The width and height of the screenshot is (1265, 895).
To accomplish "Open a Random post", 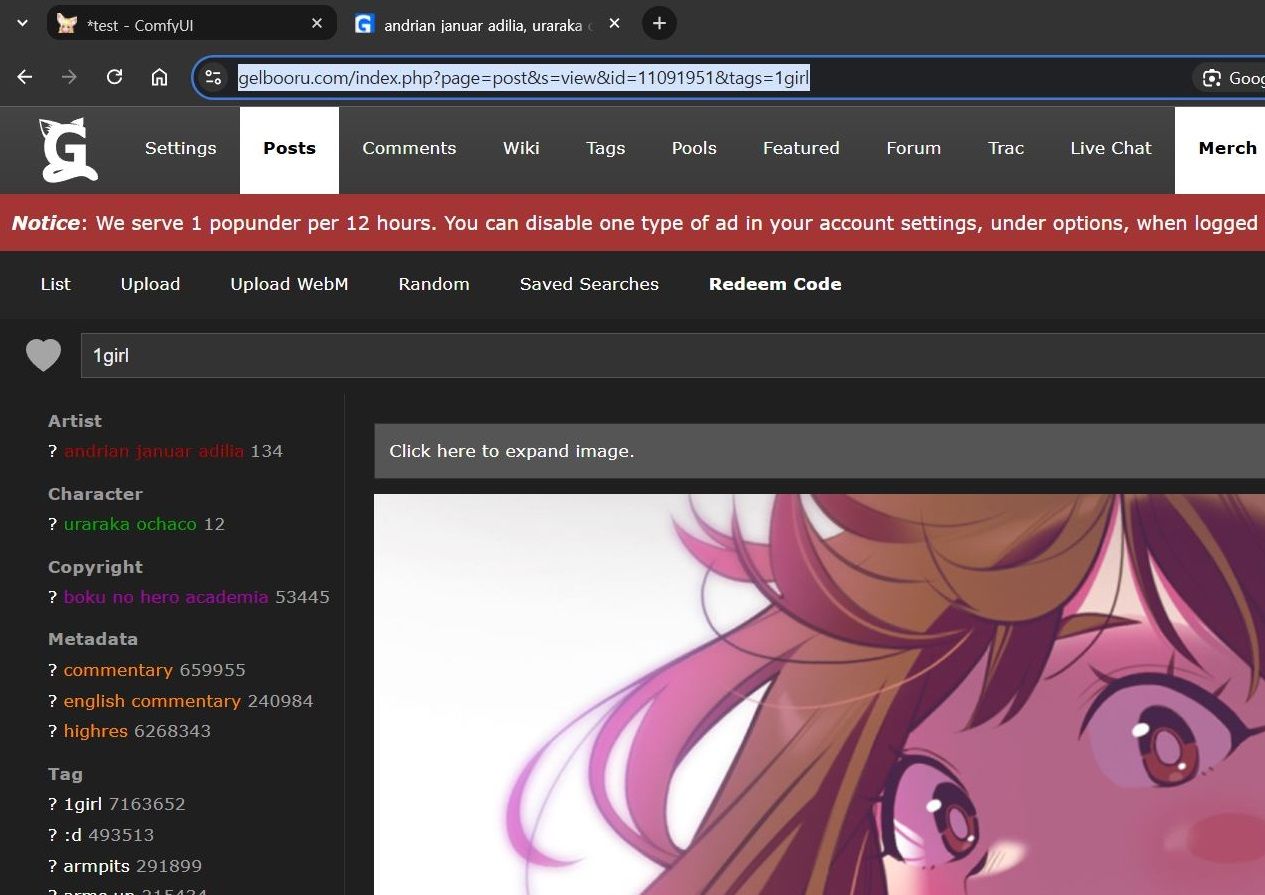I will (x=434, y=284).
